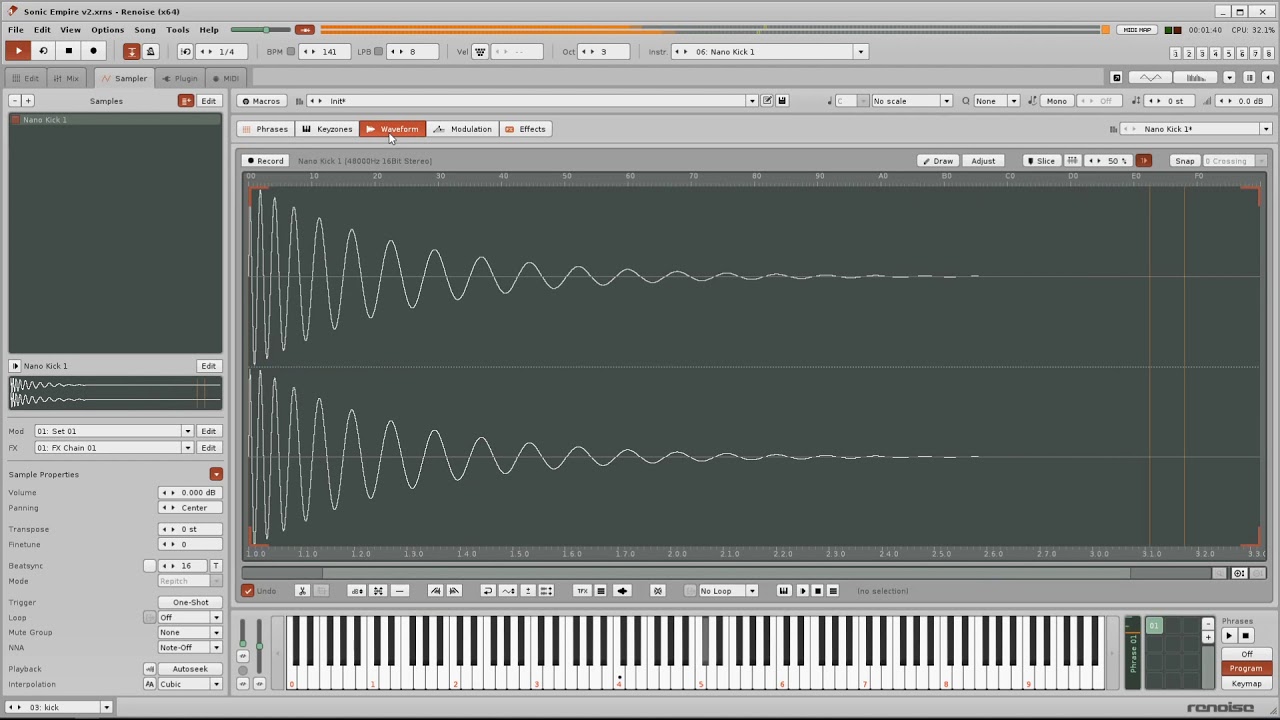This screenshot has width=1280, height=720.
Task: Open the Keyzones section tab
Action: [327, 129]
